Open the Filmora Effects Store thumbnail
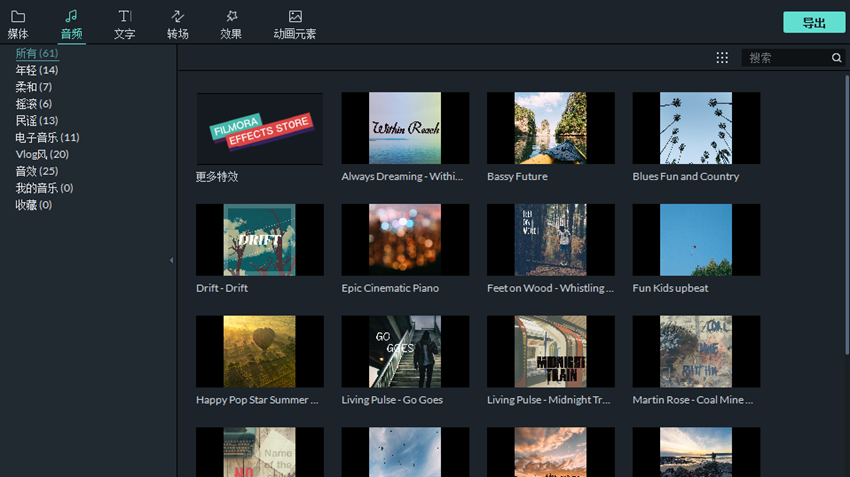 point(260,128)
